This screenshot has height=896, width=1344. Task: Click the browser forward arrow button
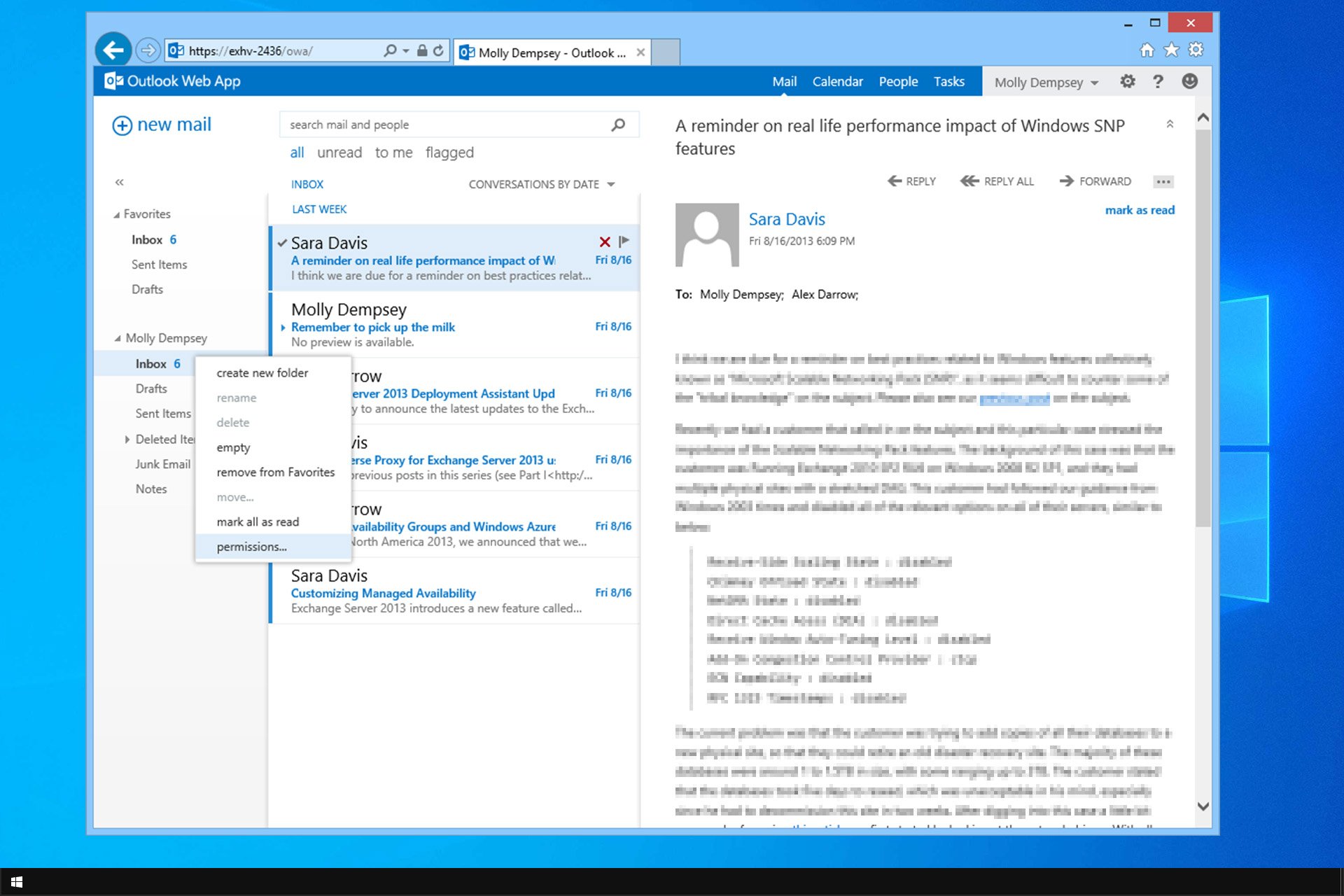click(x=148, y=50)
